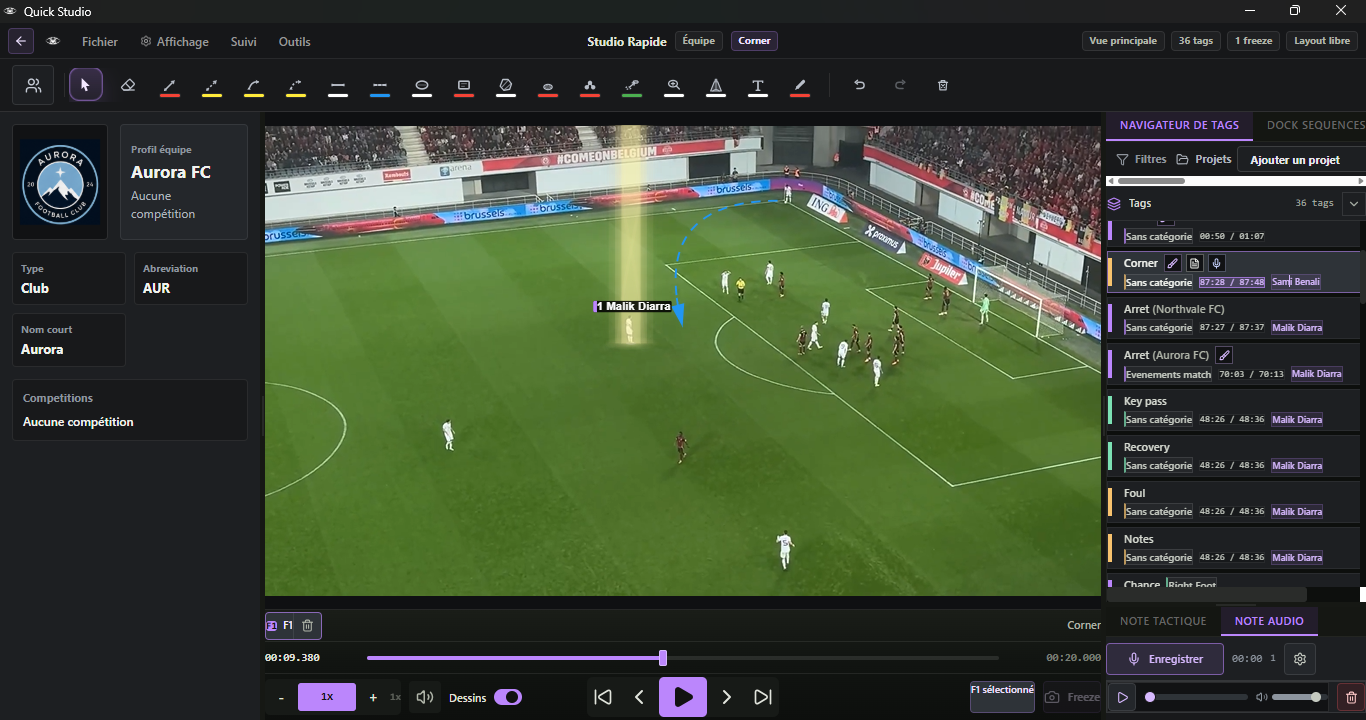Start recording with Enregistrer button
The image size is (1366, 720).
1165,659
